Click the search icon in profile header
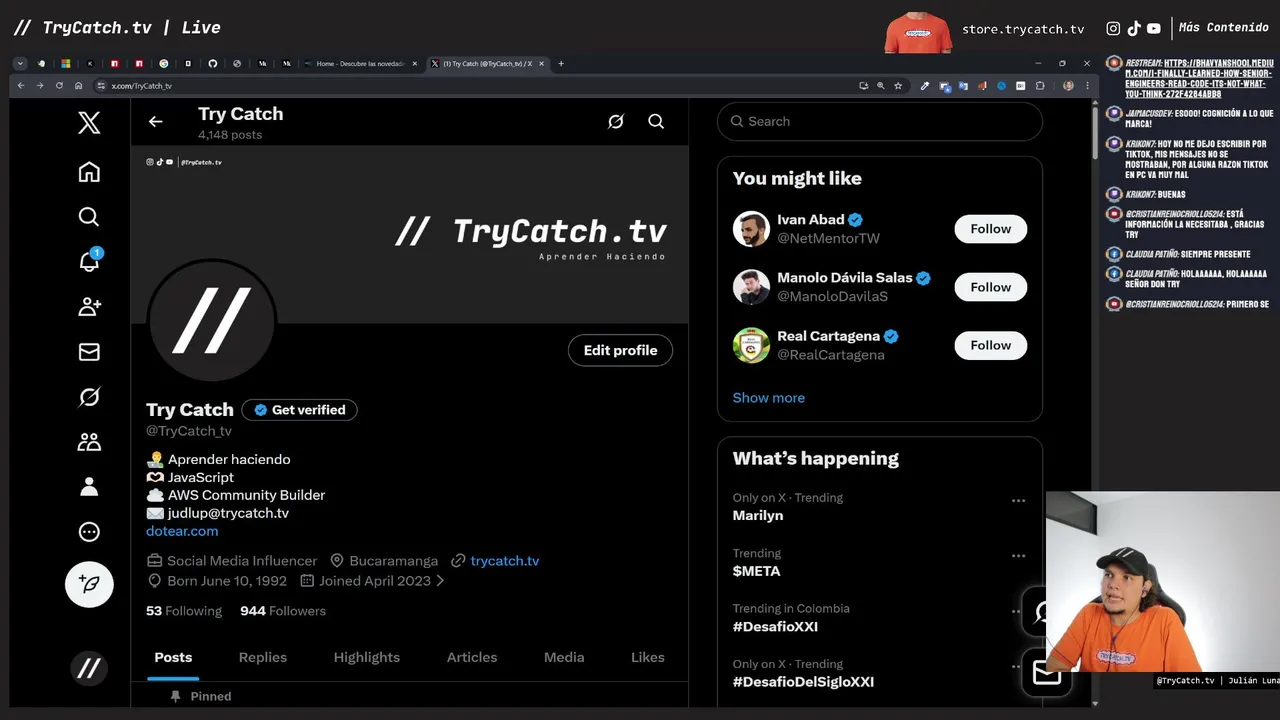 [x=656, y=121]
